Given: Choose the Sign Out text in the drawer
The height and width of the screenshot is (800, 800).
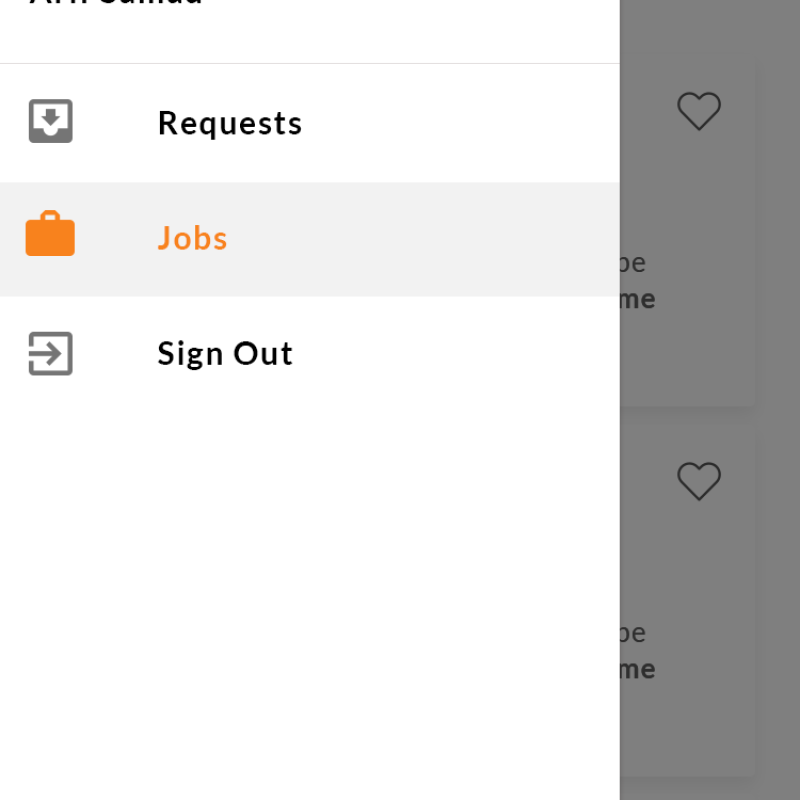Looking at the screenshot, I should pos(225,354).
